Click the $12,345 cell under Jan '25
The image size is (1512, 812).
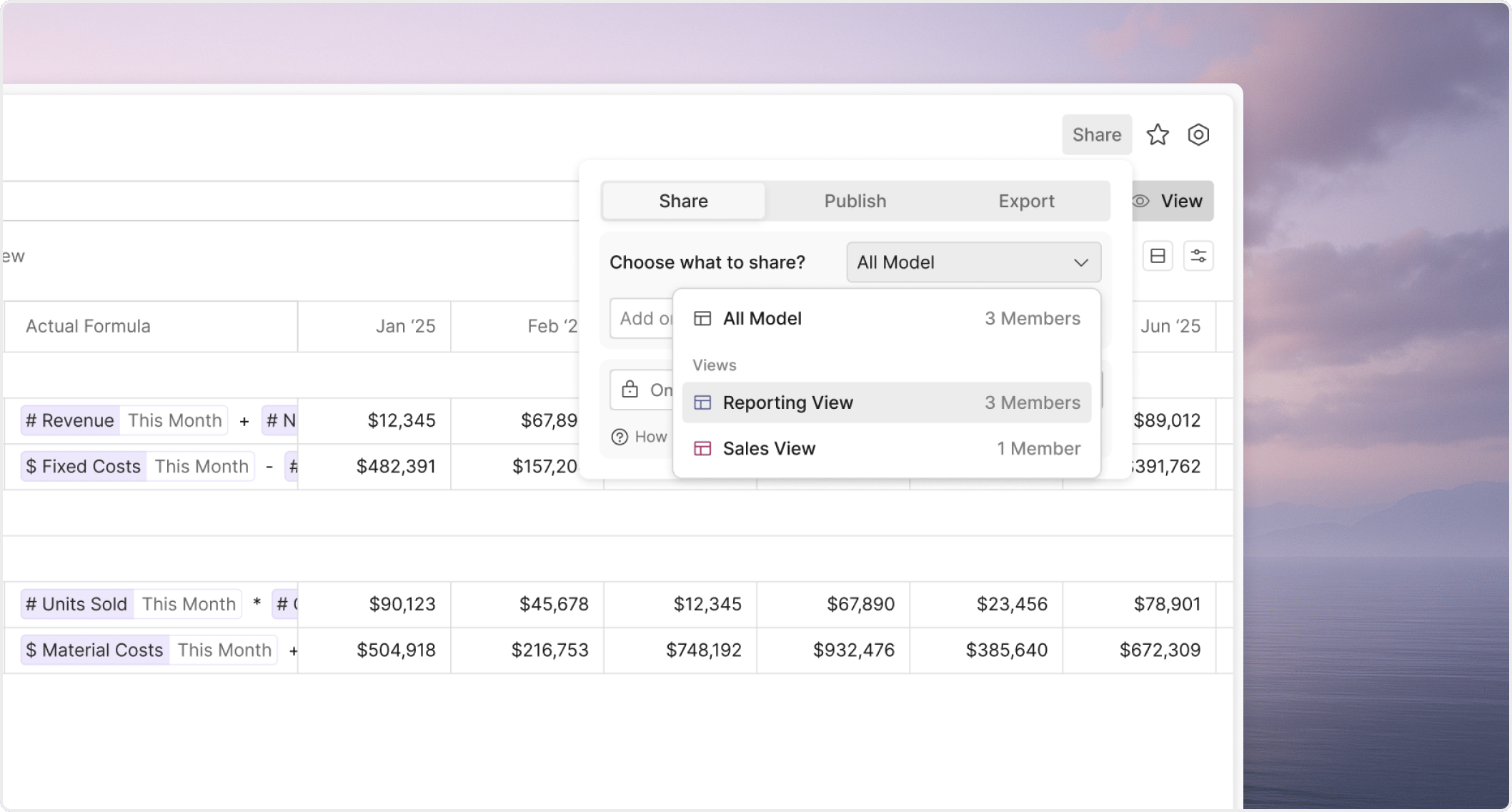tap(374, 420)
